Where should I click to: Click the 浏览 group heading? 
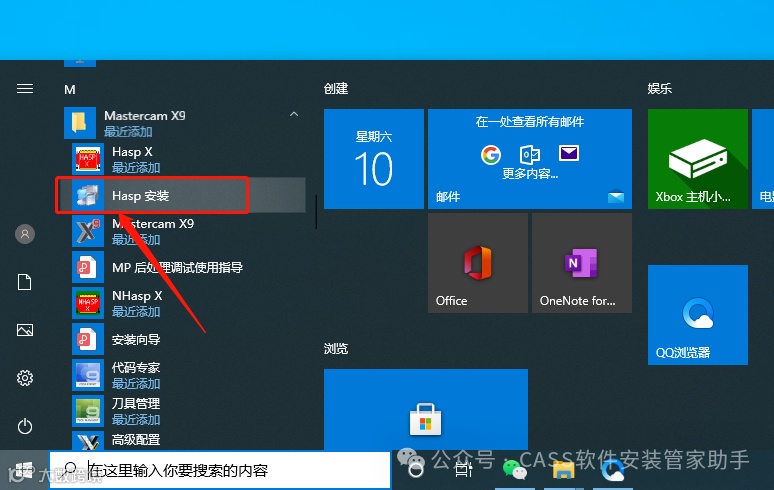pyautogui.click(x=336, y=348)
